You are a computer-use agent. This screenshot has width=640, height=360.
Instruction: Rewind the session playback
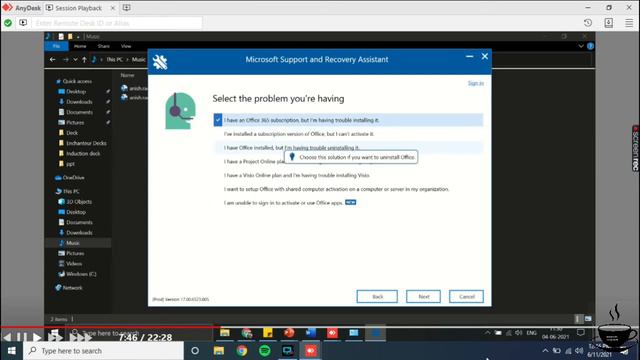pos(7,337)
